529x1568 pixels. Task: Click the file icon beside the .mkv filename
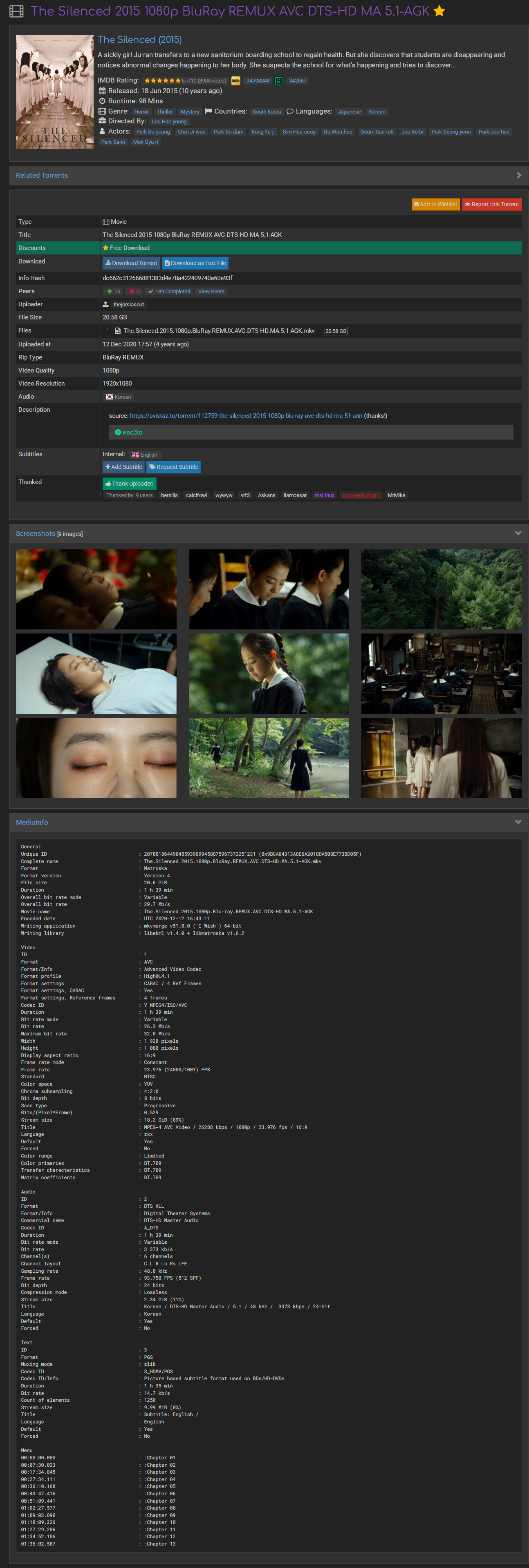(118, 330)
